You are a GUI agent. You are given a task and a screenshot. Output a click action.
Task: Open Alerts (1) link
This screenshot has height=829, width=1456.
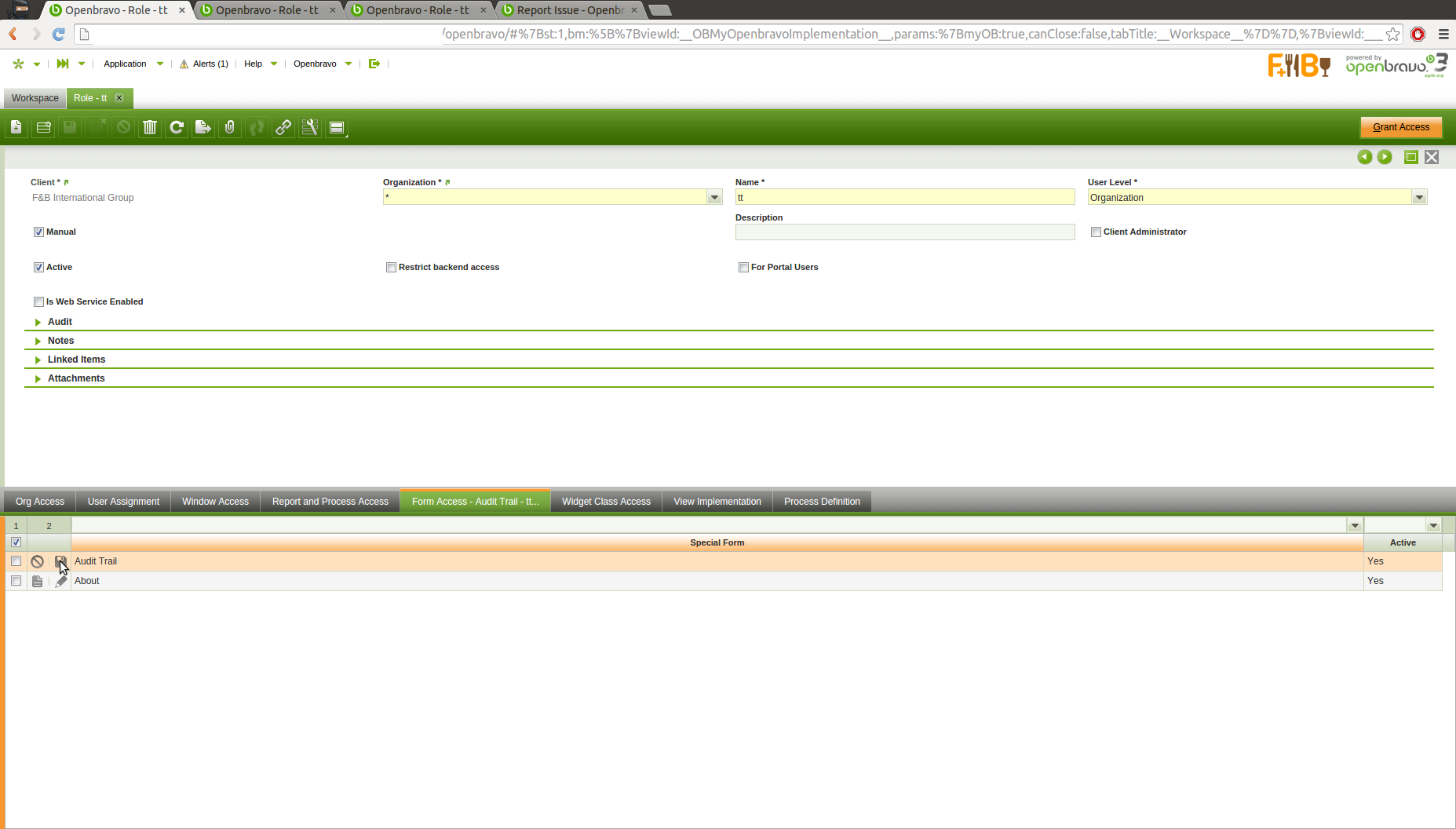point(210,64)
